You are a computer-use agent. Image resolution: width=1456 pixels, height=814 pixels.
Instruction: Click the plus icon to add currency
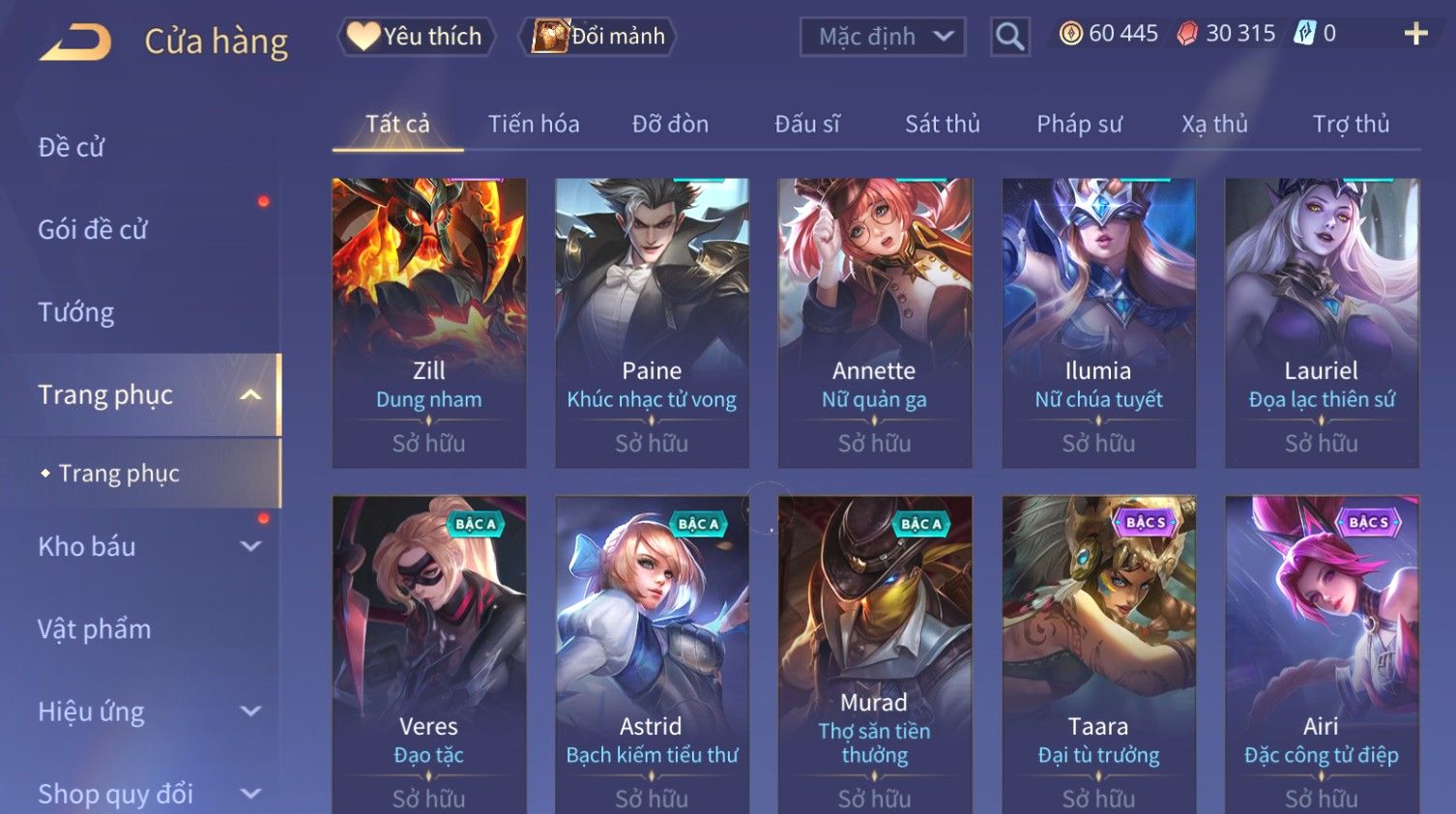[x=1415, y=34]
